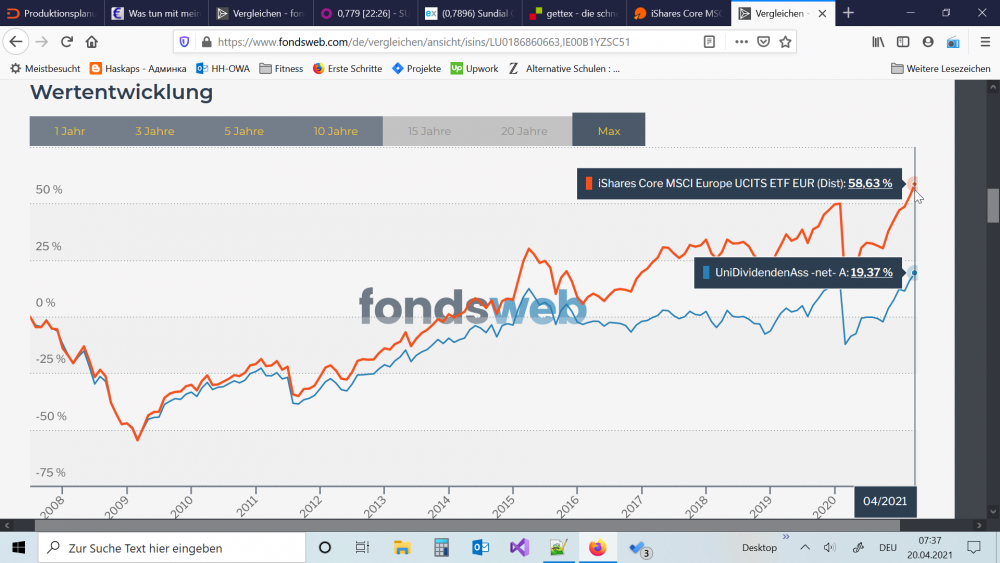1000x563 pixels.
Task: Click the horizontal page scrollbar
Action: (467, 525)
